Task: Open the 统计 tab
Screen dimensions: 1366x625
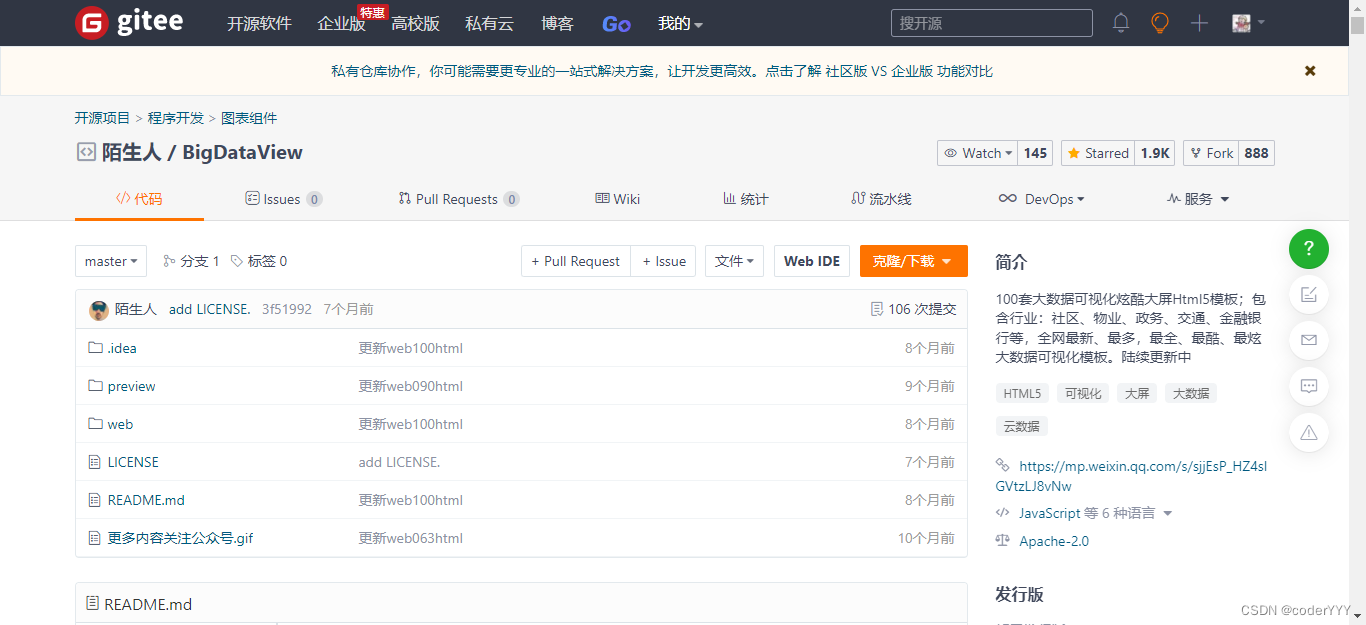Action: [745, 199]
